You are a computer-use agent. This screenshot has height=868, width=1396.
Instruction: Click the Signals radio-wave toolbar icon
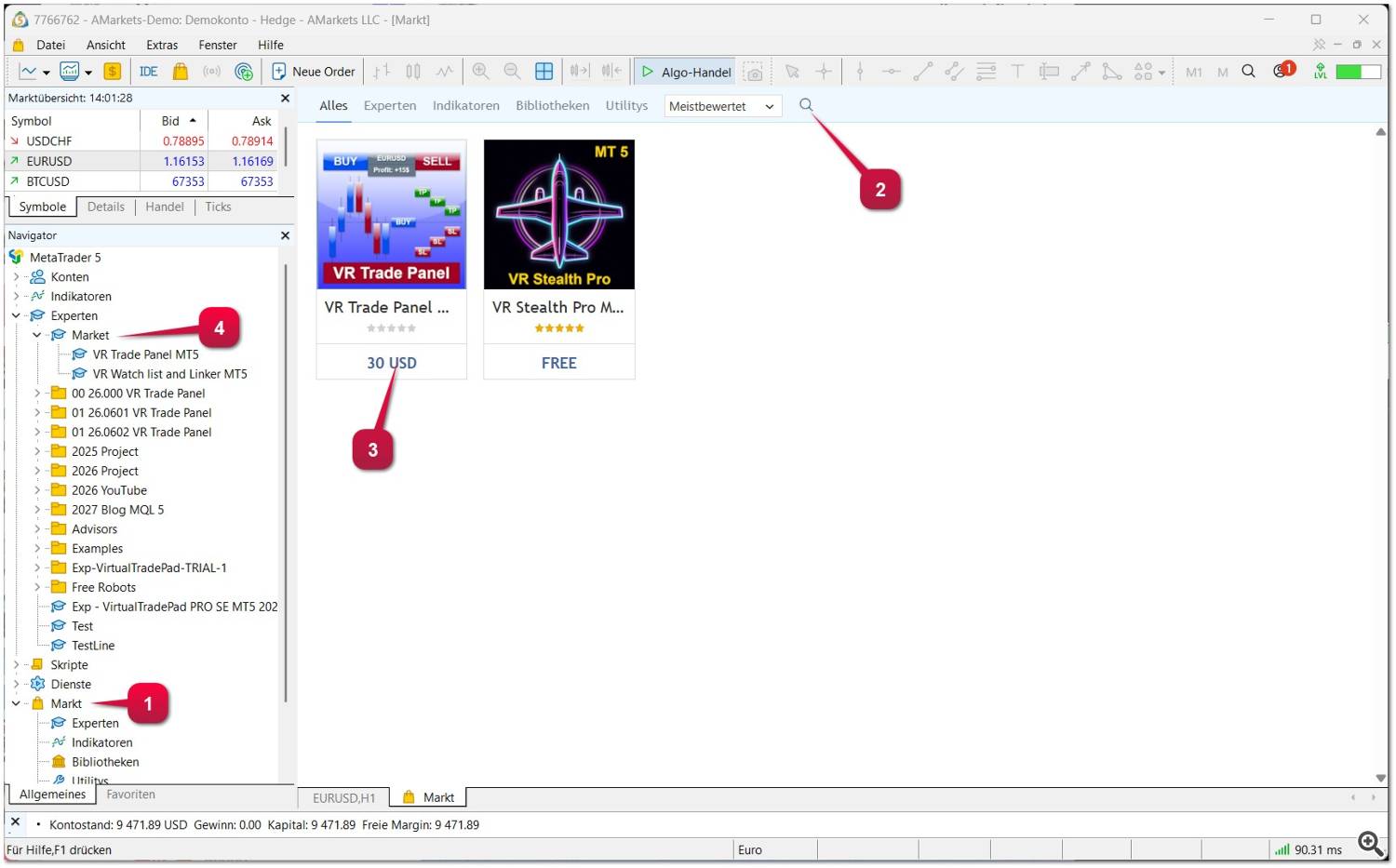pos(212,72)
